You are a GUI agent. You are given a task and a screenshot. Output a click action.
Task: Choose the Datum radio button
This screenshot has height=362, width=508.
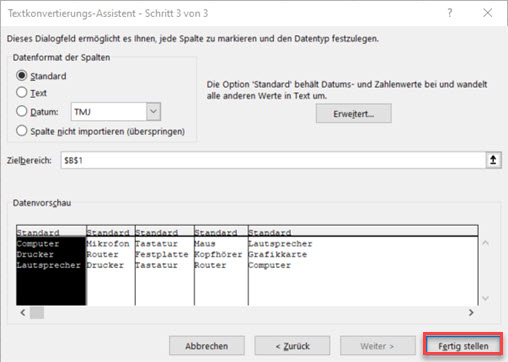click(x=22, y=111)
